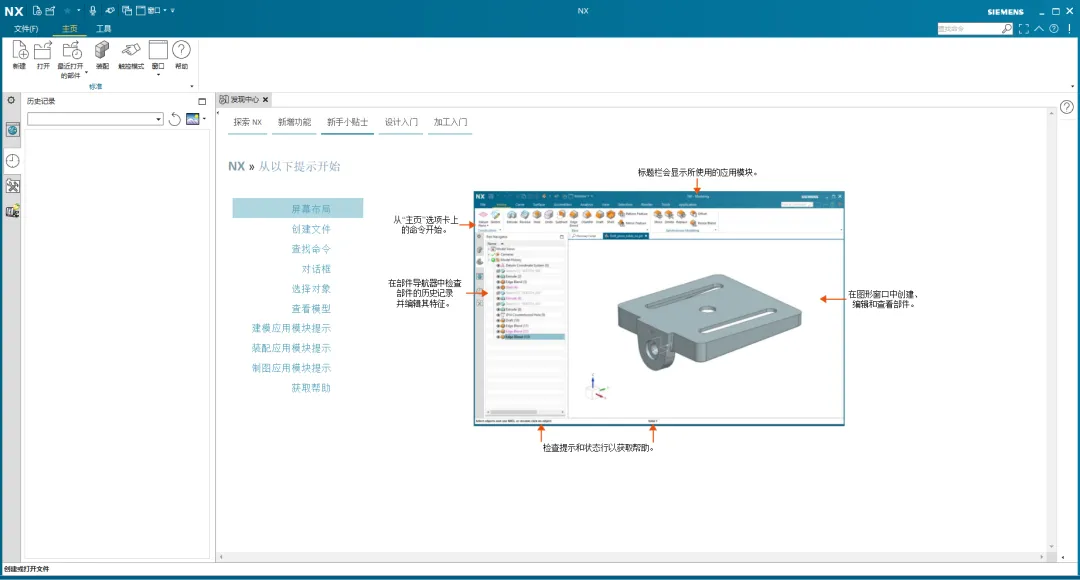Open the 创建文件 tip link

click(311, 229)
